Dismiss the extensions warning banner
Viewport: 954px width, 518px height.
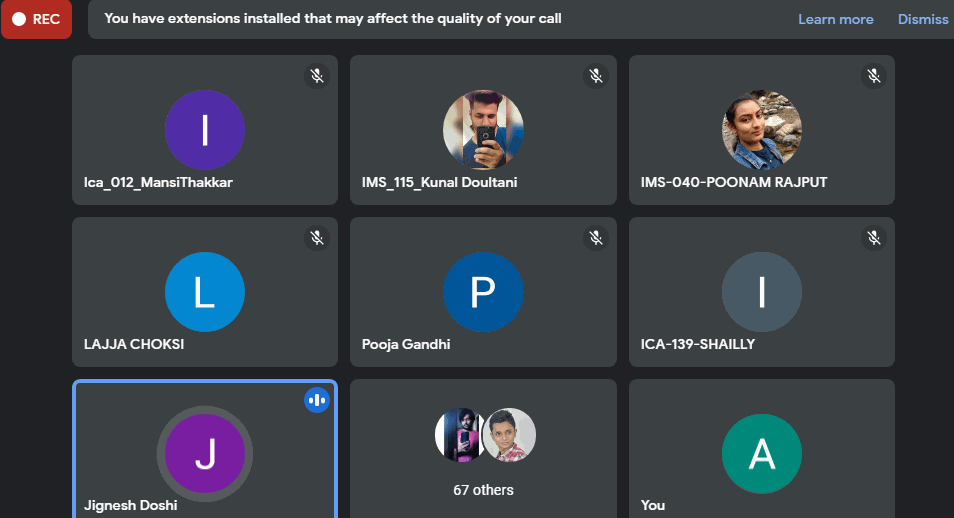(922, 19)
